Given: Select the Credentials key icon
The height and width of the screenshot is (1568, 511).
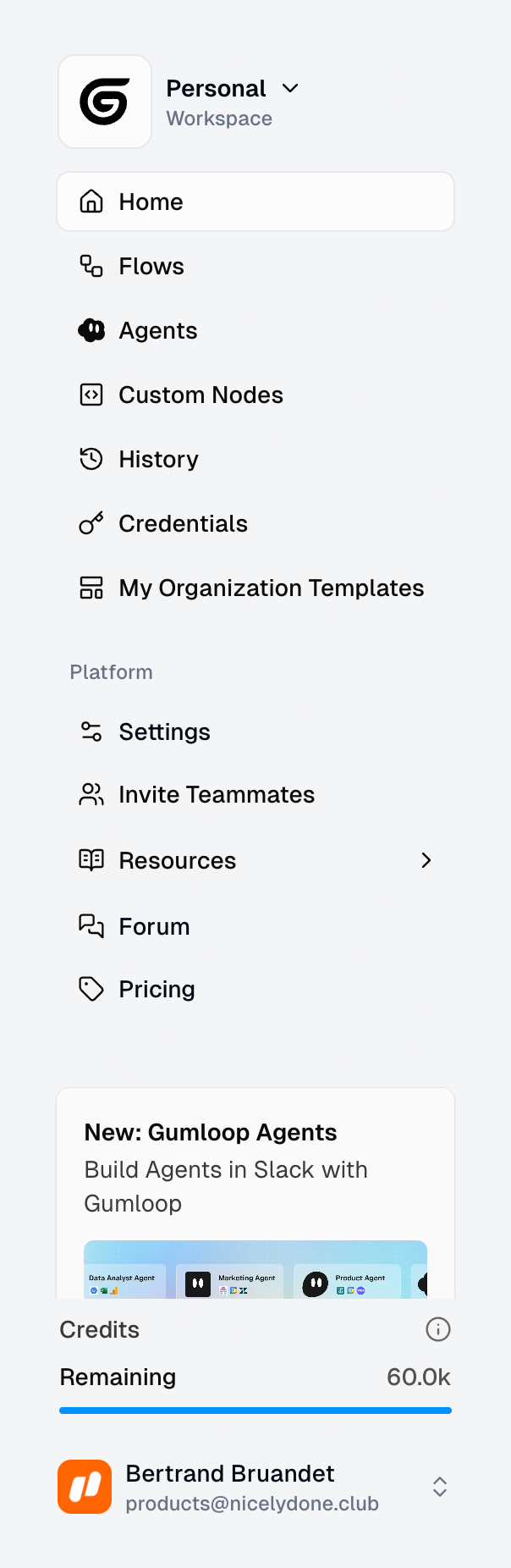Looking at the screenshot, I should click(91, 523).
